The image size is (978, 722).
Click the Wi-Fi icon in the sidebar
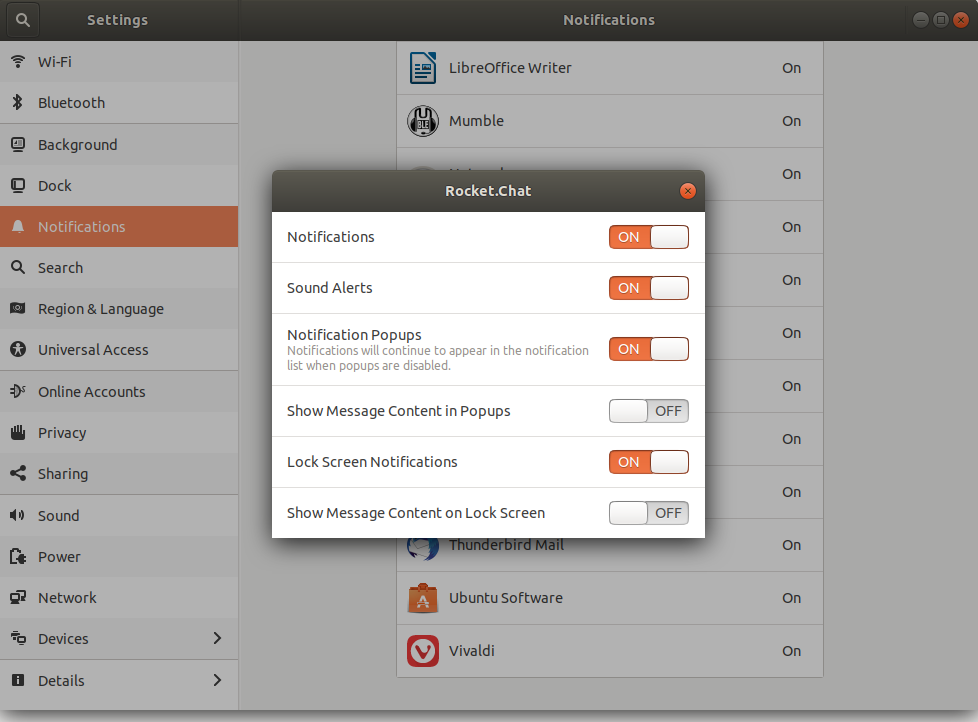[x=18, y=61]
